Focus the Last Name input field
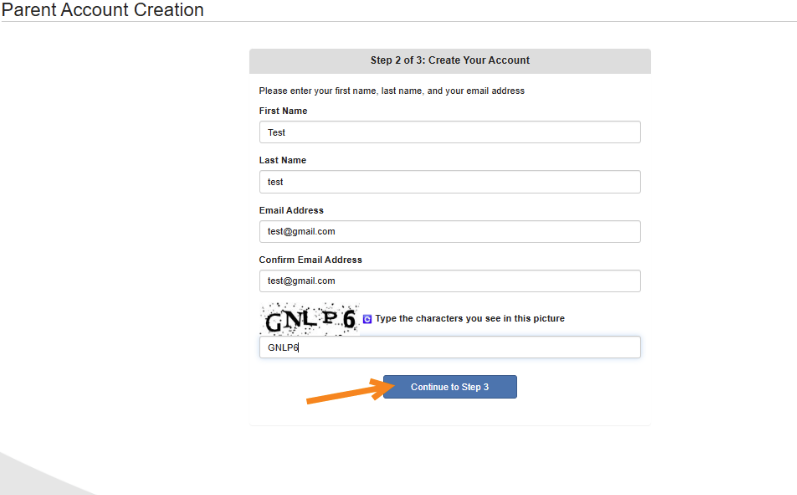 [450, 182]
